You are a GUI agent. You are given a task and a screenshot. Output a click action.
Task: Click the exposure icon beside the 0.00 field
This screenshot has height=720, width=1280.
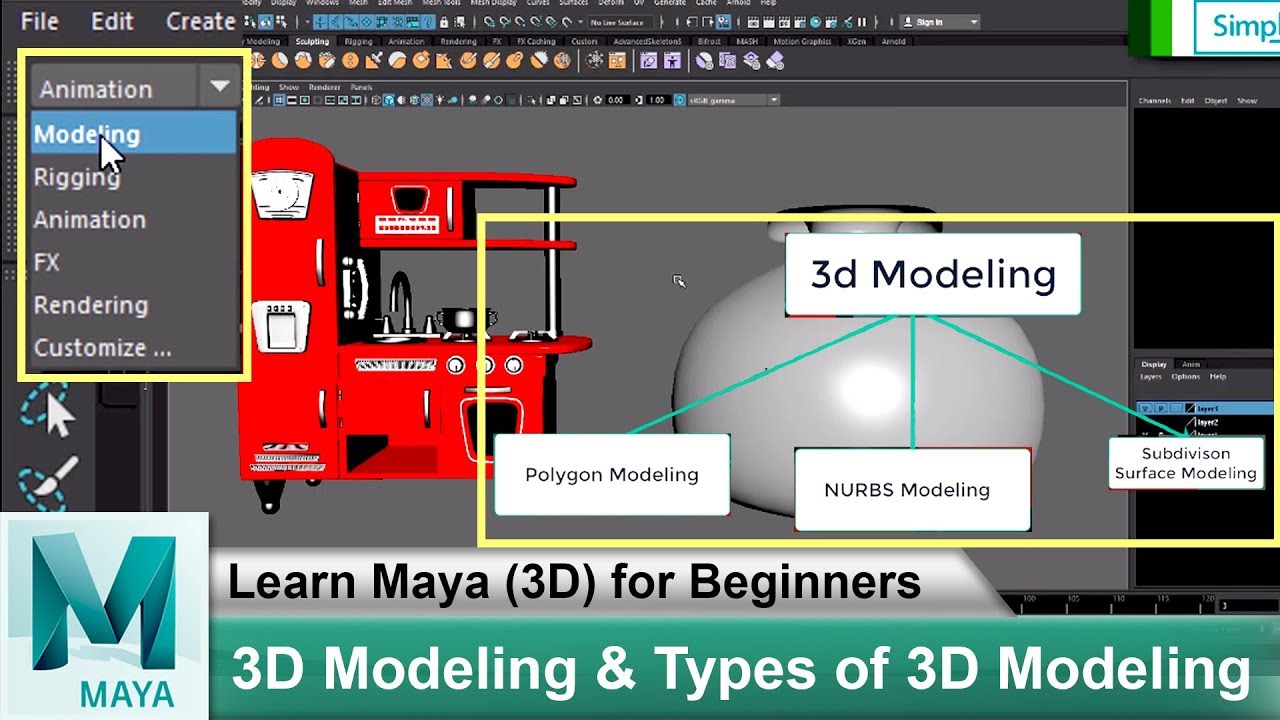pos(597,100)
